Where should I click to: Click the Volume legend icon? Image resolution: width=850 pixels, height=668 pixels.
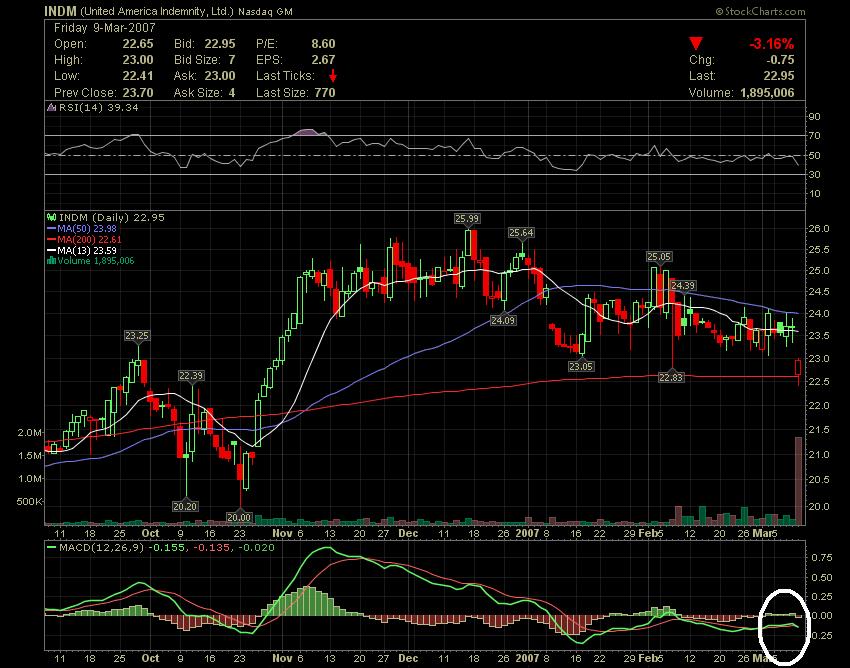pyautogui.click(x=51, y=261)
